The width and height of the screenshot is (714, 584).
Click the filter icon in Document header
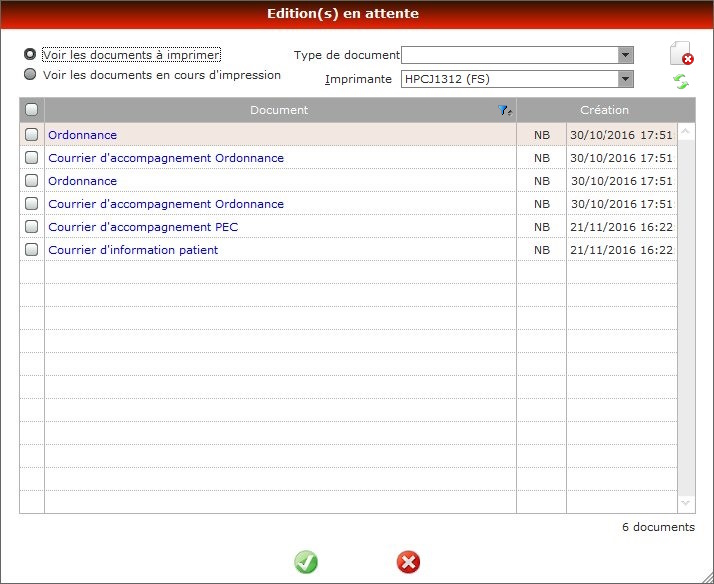click(x=505, y=110)
